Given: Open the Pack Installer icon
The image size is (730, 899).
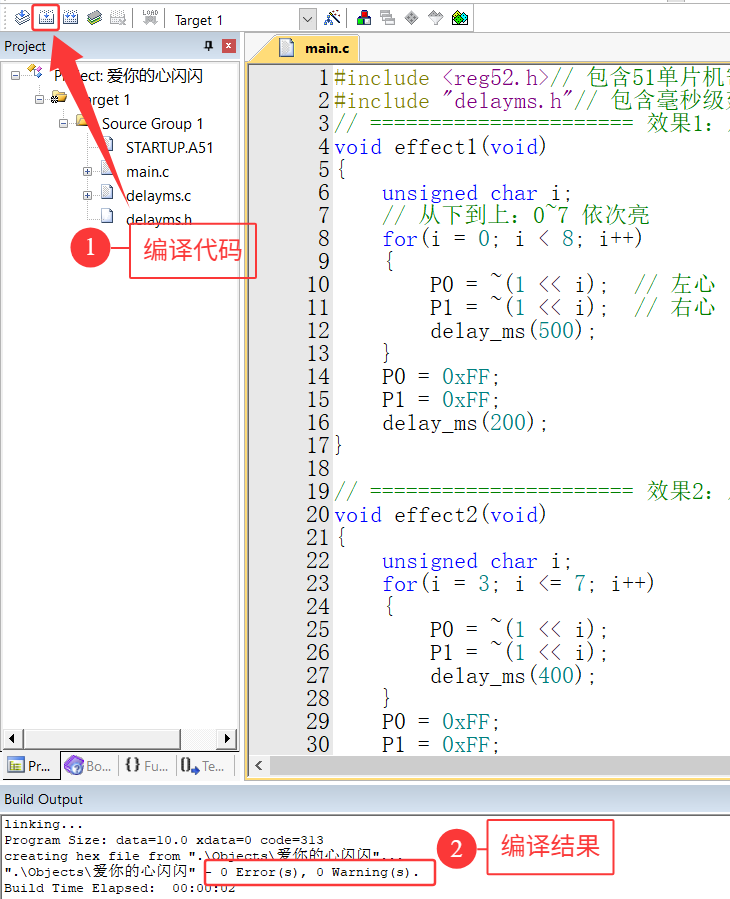Looking at the screenshot, I should click(x=460, y=18).
